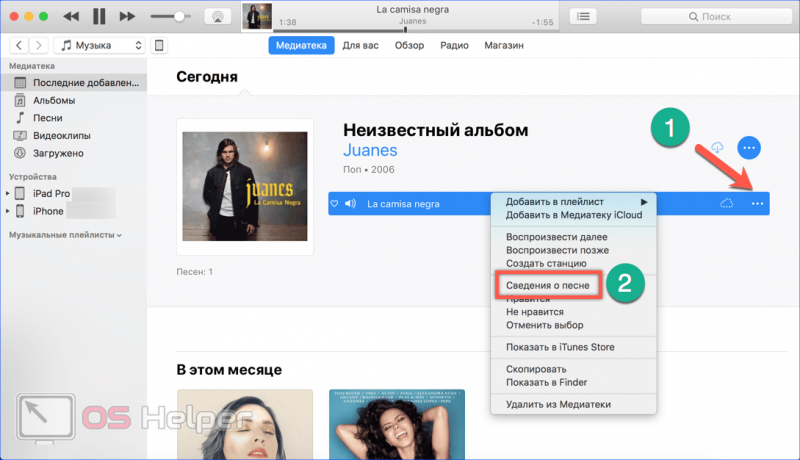Collapse Музыкальные плейлисты section
Screen dimensions: 800x460
(x=65, y=235)
